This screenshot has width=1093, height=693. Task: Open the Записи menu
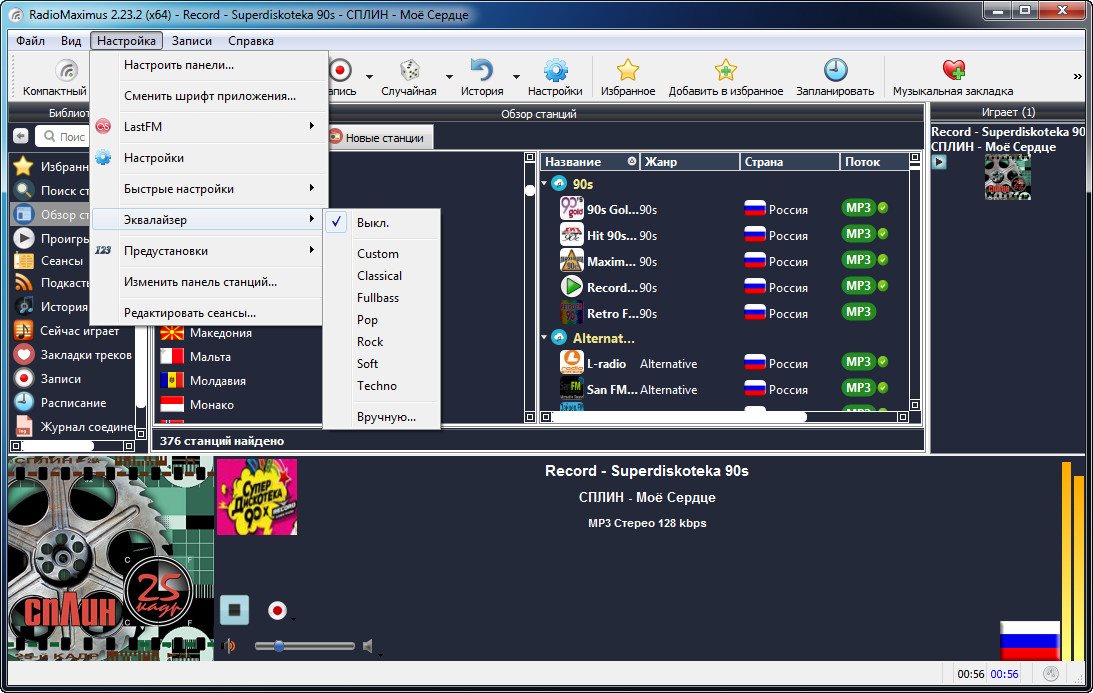pos(192,40)
